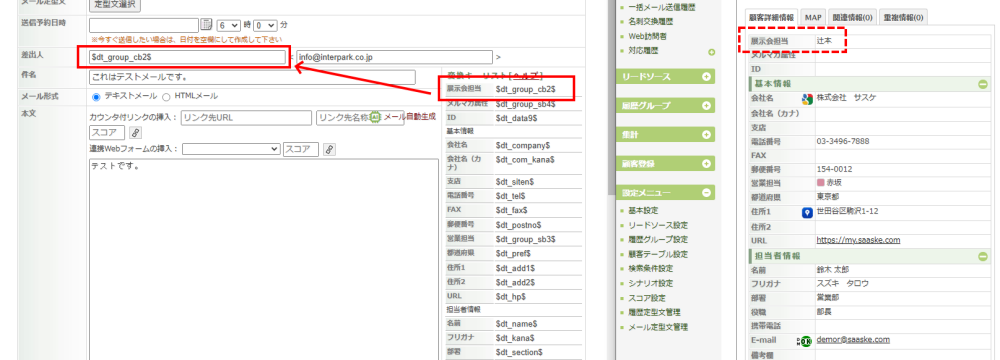The image size is (1000, 360).
Task: Click the counter link insert chain icon
Action: 135,133
